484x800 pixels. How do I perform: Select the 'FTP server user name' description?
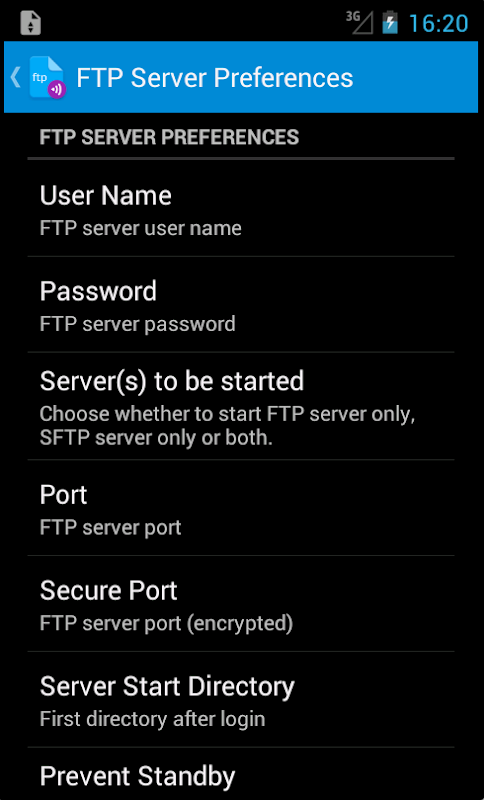pos(141,228)
